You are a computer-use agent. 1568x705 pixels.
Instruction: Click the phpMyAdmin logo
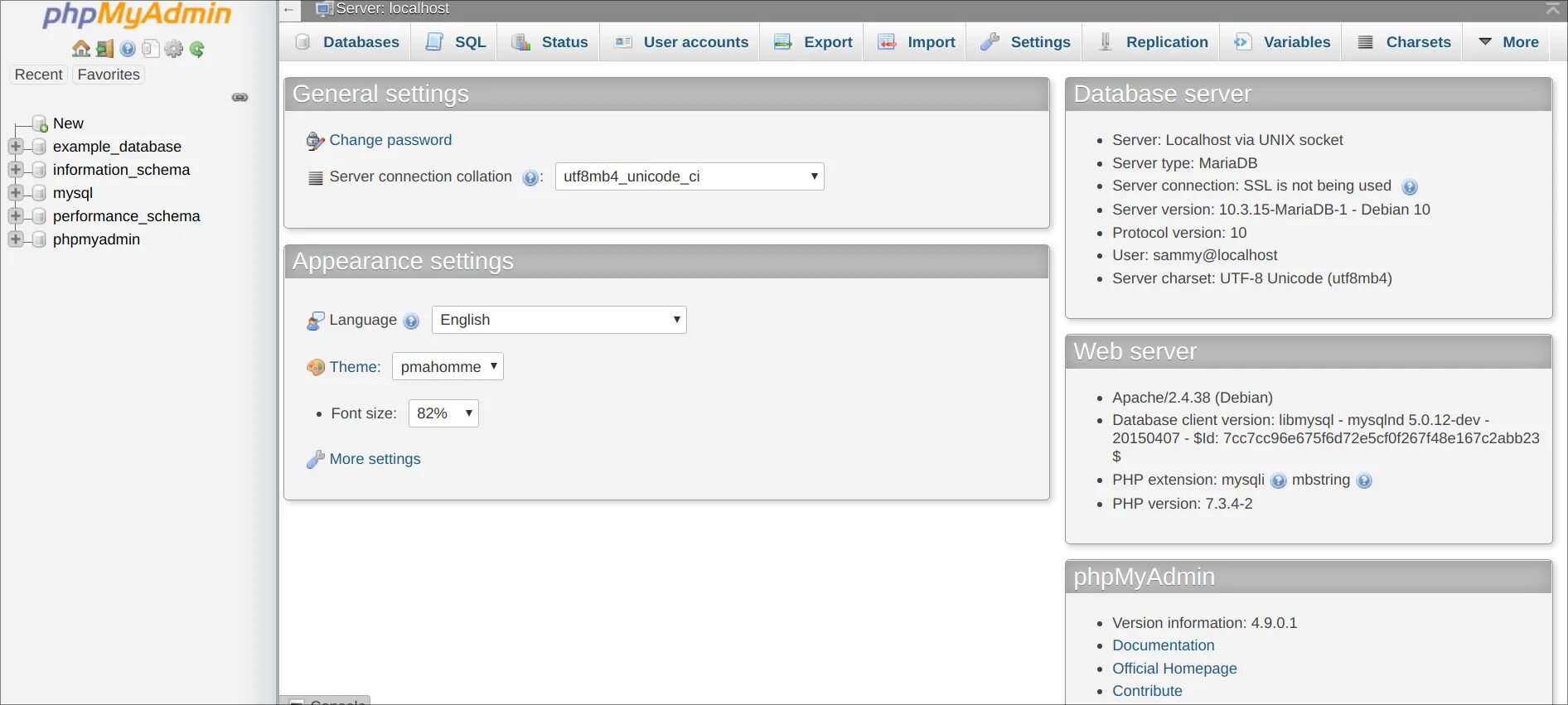137,15
